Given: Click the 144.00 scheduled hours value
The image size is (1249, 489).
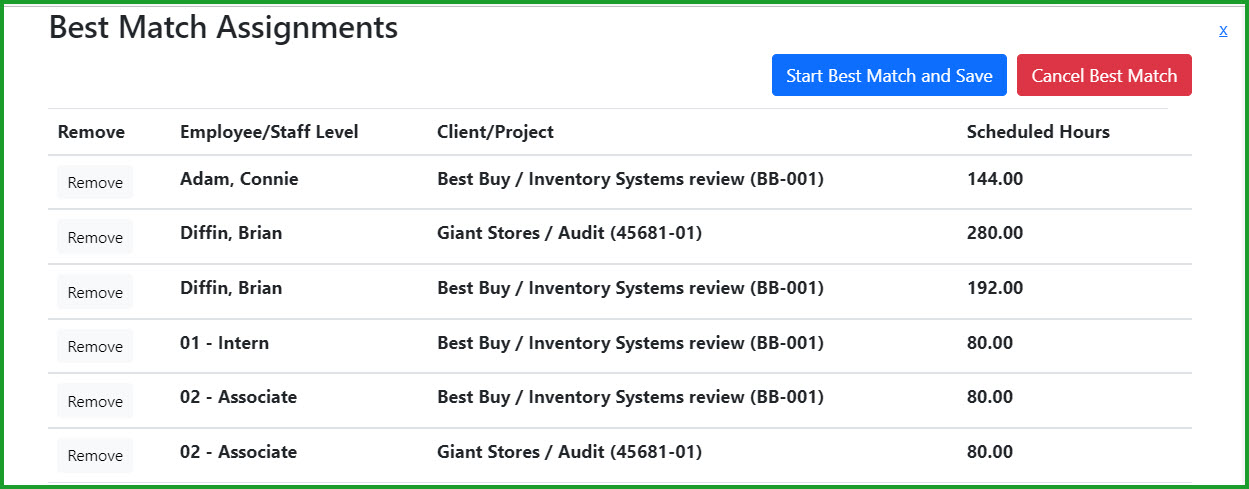Looking at the screenshot, I should click(x=995, y=179).
